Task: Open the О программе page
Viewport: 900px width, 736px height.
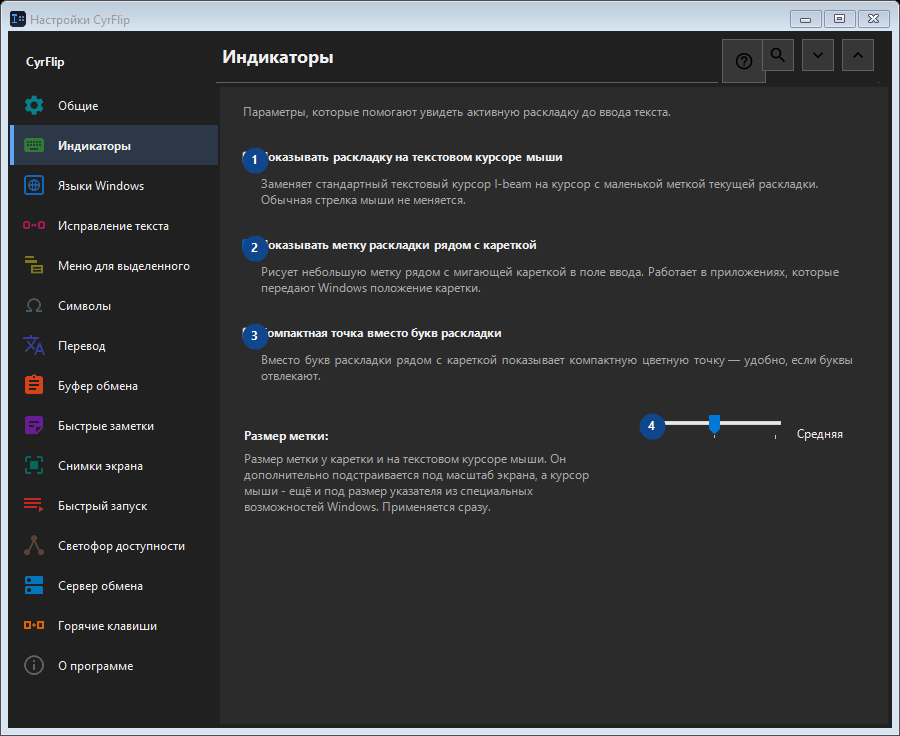Action: [114, 666]
